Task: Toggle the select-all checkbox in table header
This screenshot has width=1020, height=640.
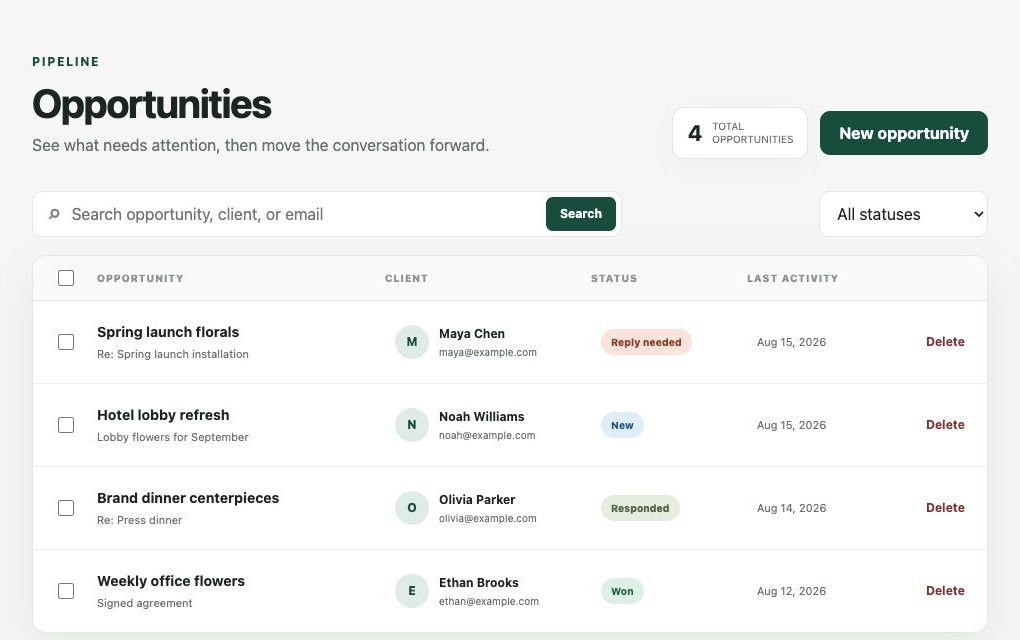Action: point(66,278)
